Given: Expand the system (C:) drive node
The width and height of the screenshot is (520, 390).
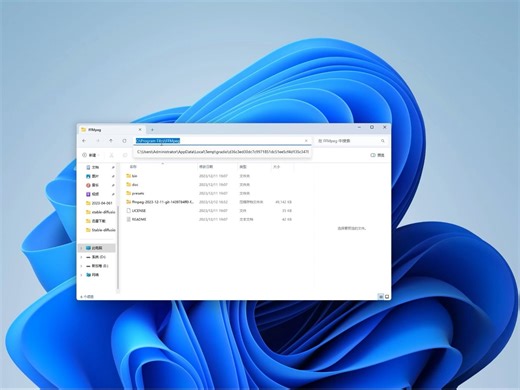Looking at the screenshot, I should coord(81,257).
